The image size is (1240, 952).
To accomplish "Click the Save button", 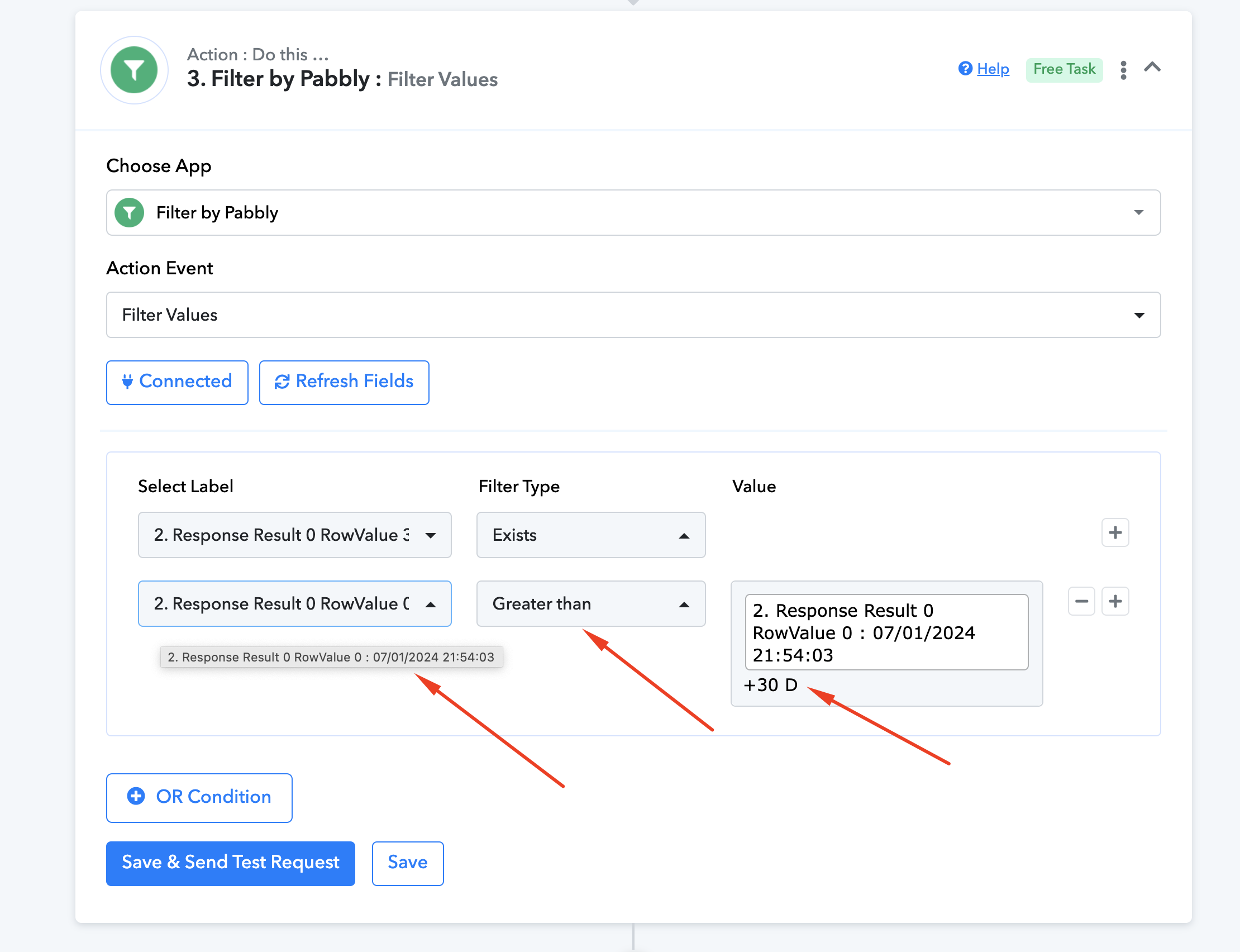I will (407, 863).
